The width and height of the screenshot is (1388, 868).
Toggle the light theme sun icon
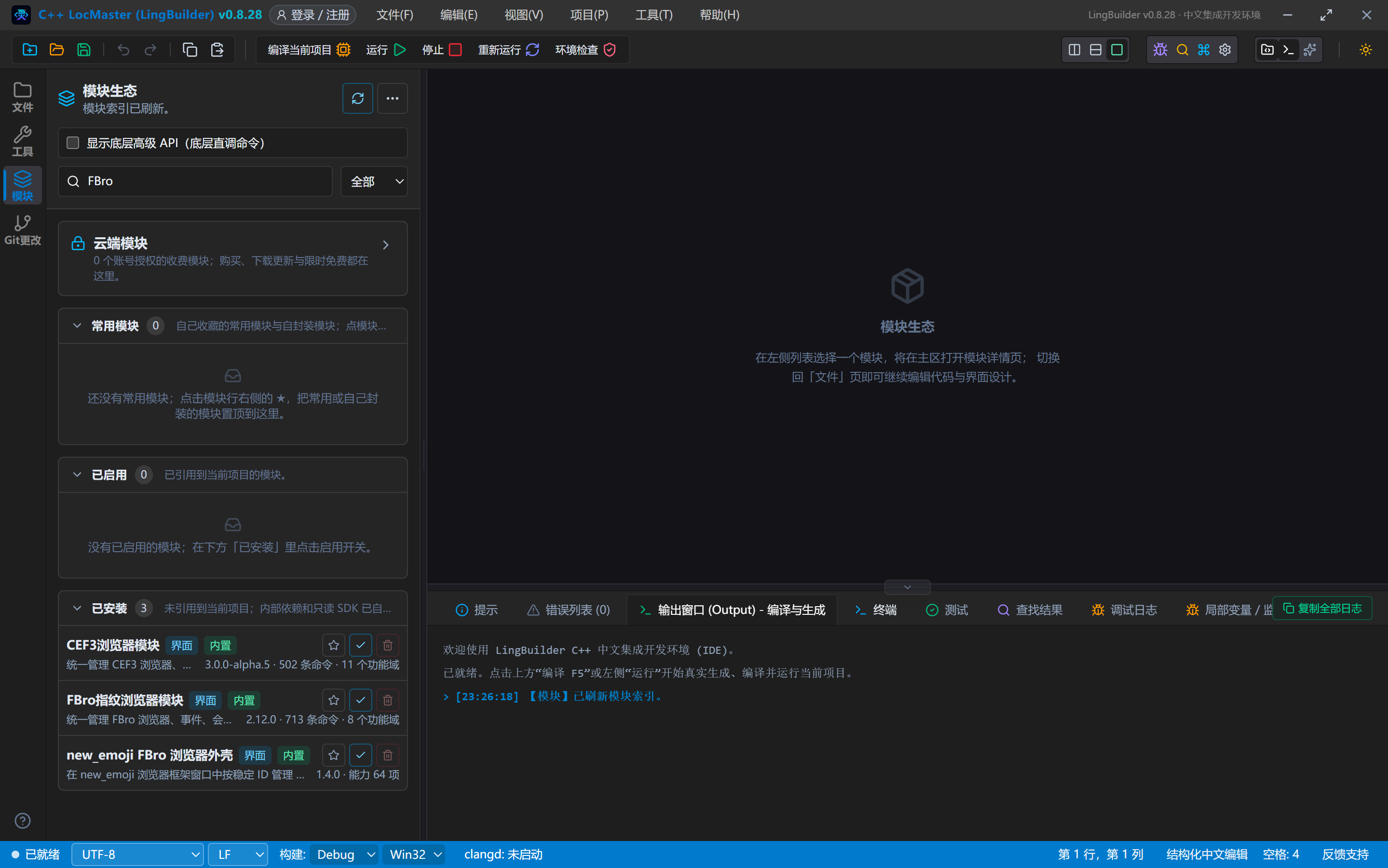[x=1366, y=50]
